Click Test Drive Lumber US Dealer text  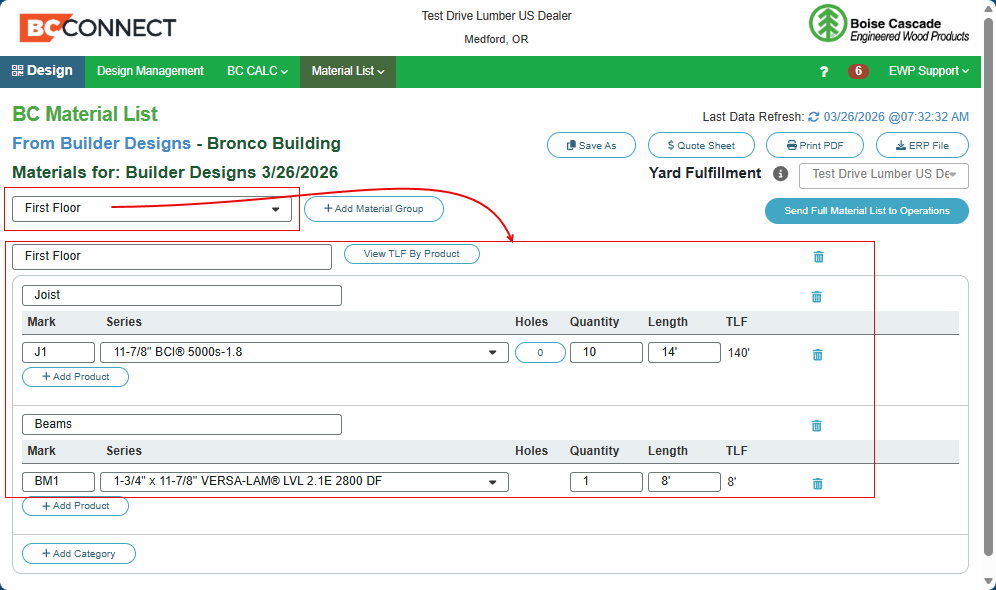pyautogui.click(x=497, y=16)
